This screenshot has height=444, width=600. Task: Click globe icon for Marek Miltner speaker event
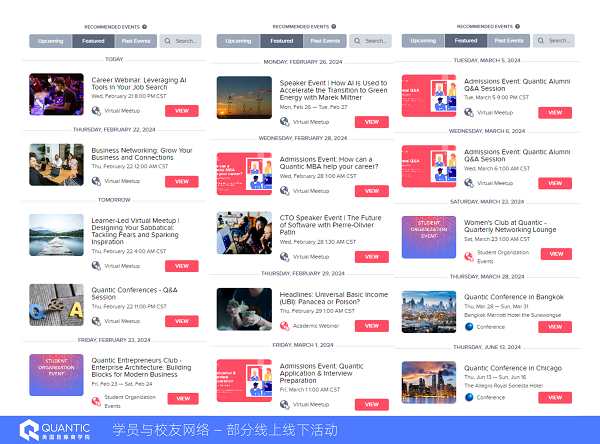pos(284,122)
